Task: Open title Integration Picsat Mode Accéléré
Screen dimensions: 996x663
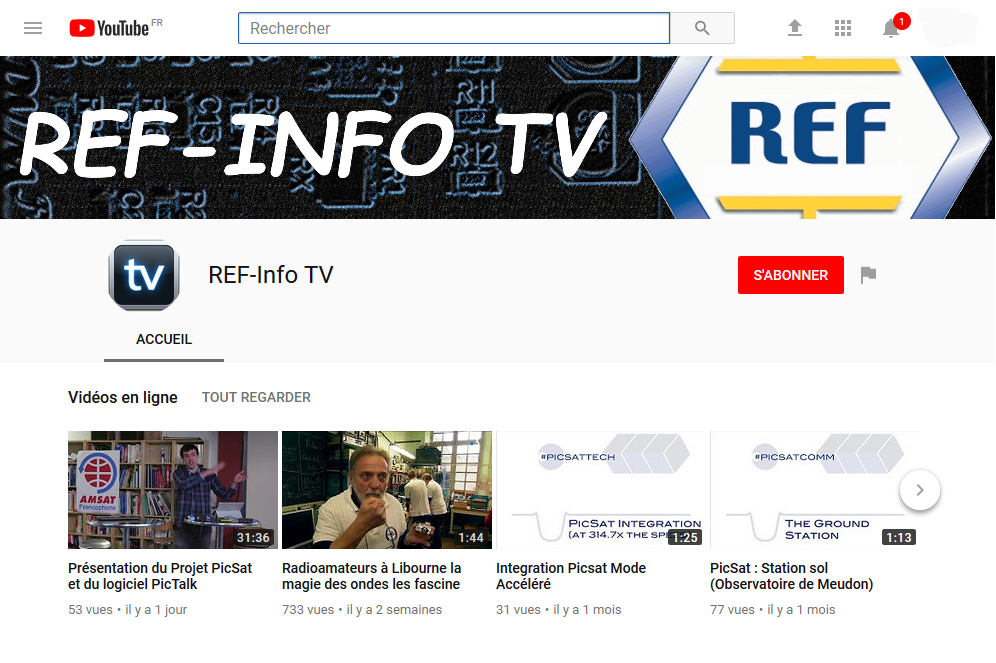Action: pyautogui.click(x=571, y=576)
